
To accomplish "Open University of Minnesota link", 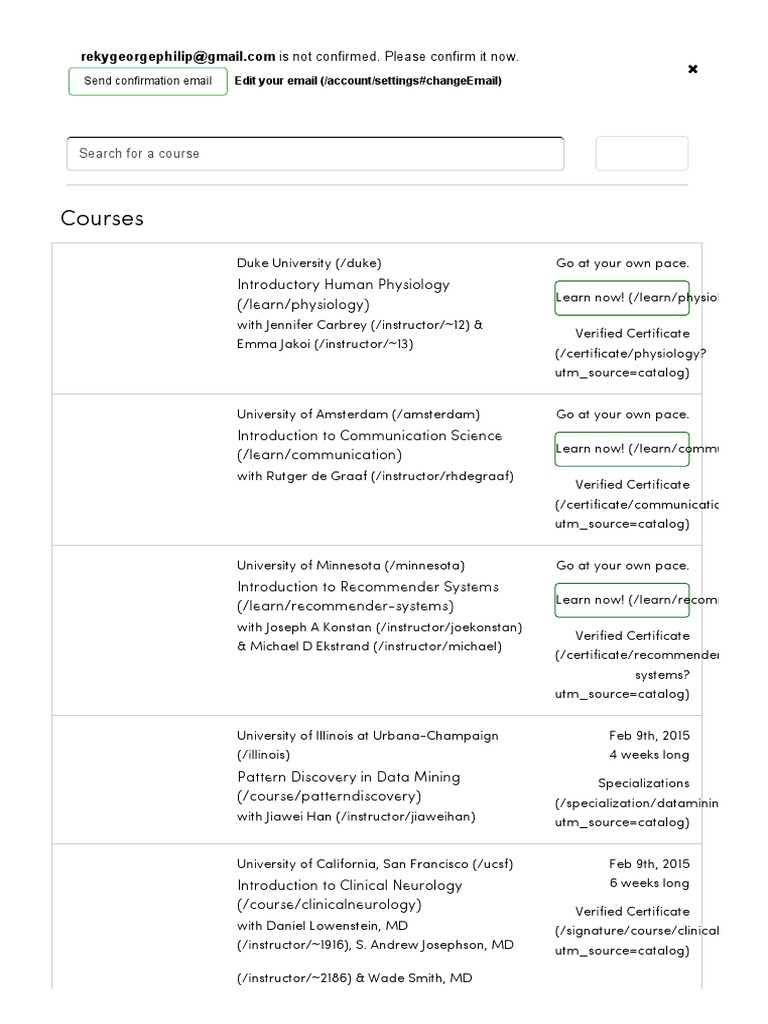I will pos(350,565).
